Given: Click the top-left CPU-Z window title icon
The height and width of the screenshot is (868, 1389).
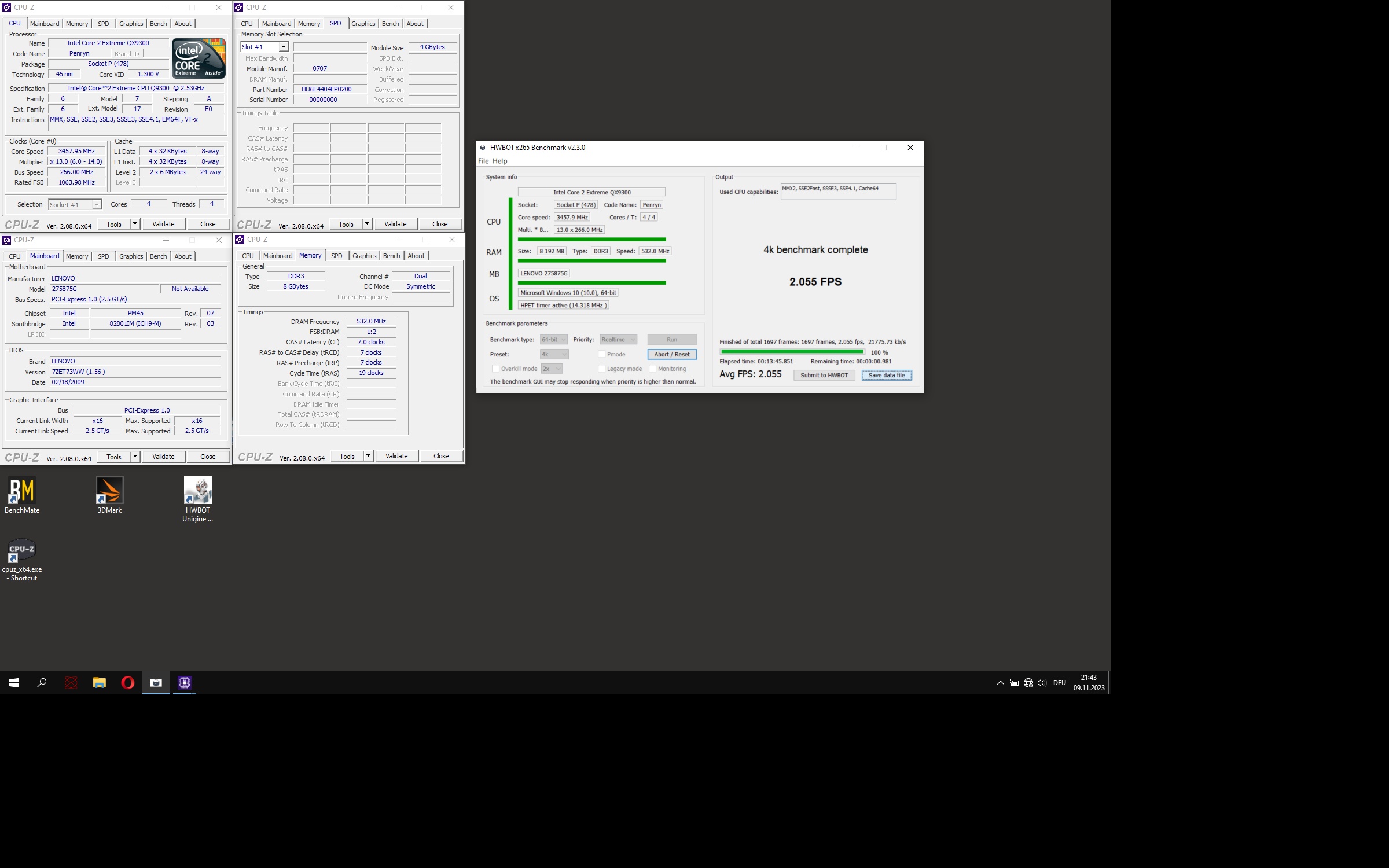Looking at the screenshot, I should tap(6, 8).
